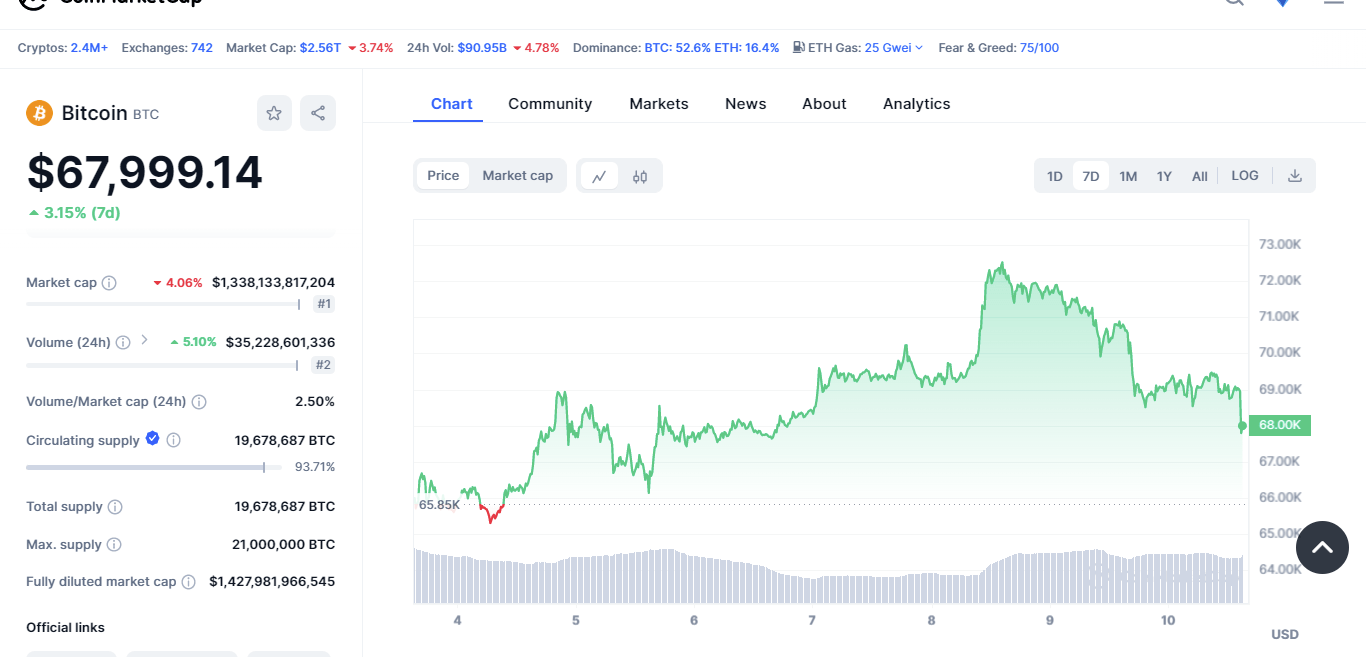Set chart range to All
The image size is (1366, 657).
click(x=1200, y=176)
